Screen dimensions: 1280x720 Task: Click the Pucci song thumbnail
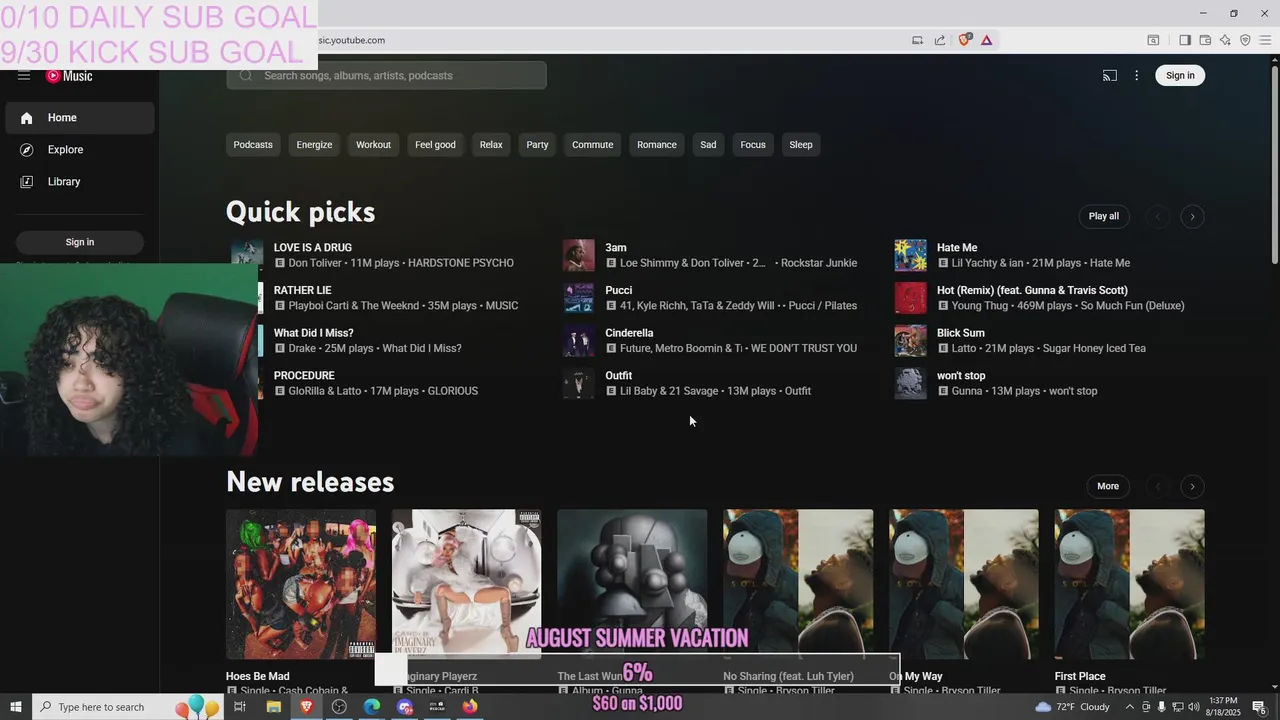click(x=578, y=298)
